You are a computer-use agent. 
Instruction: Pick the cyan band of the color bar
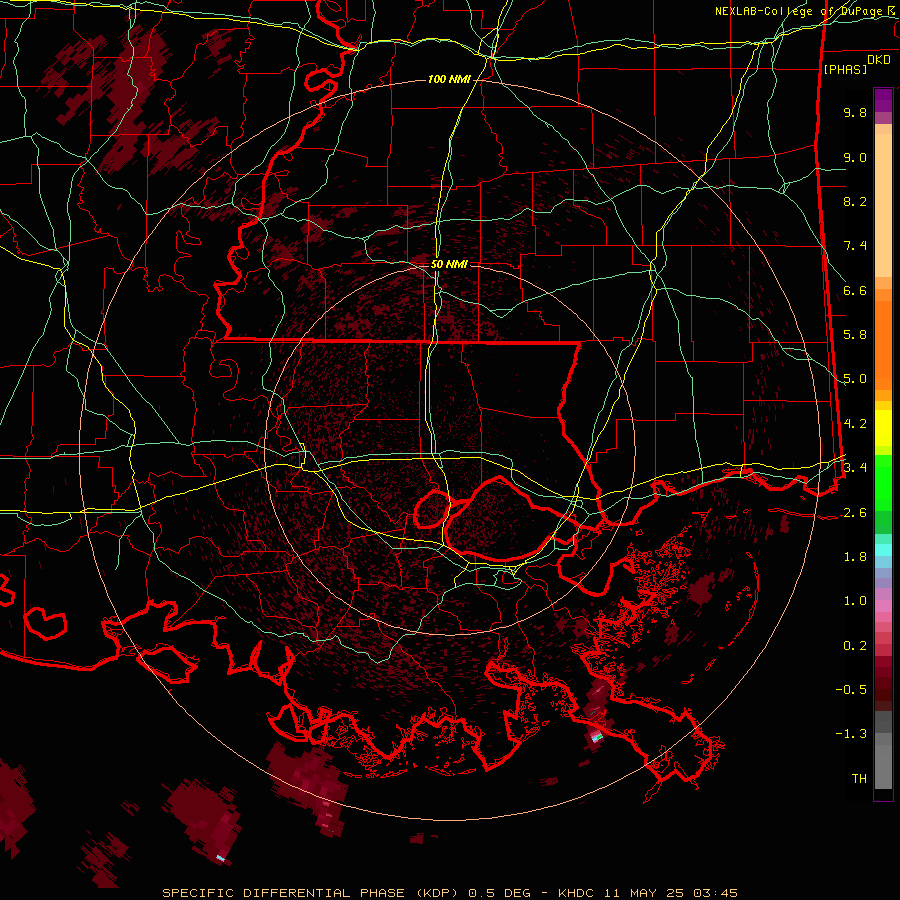(883, 550)
